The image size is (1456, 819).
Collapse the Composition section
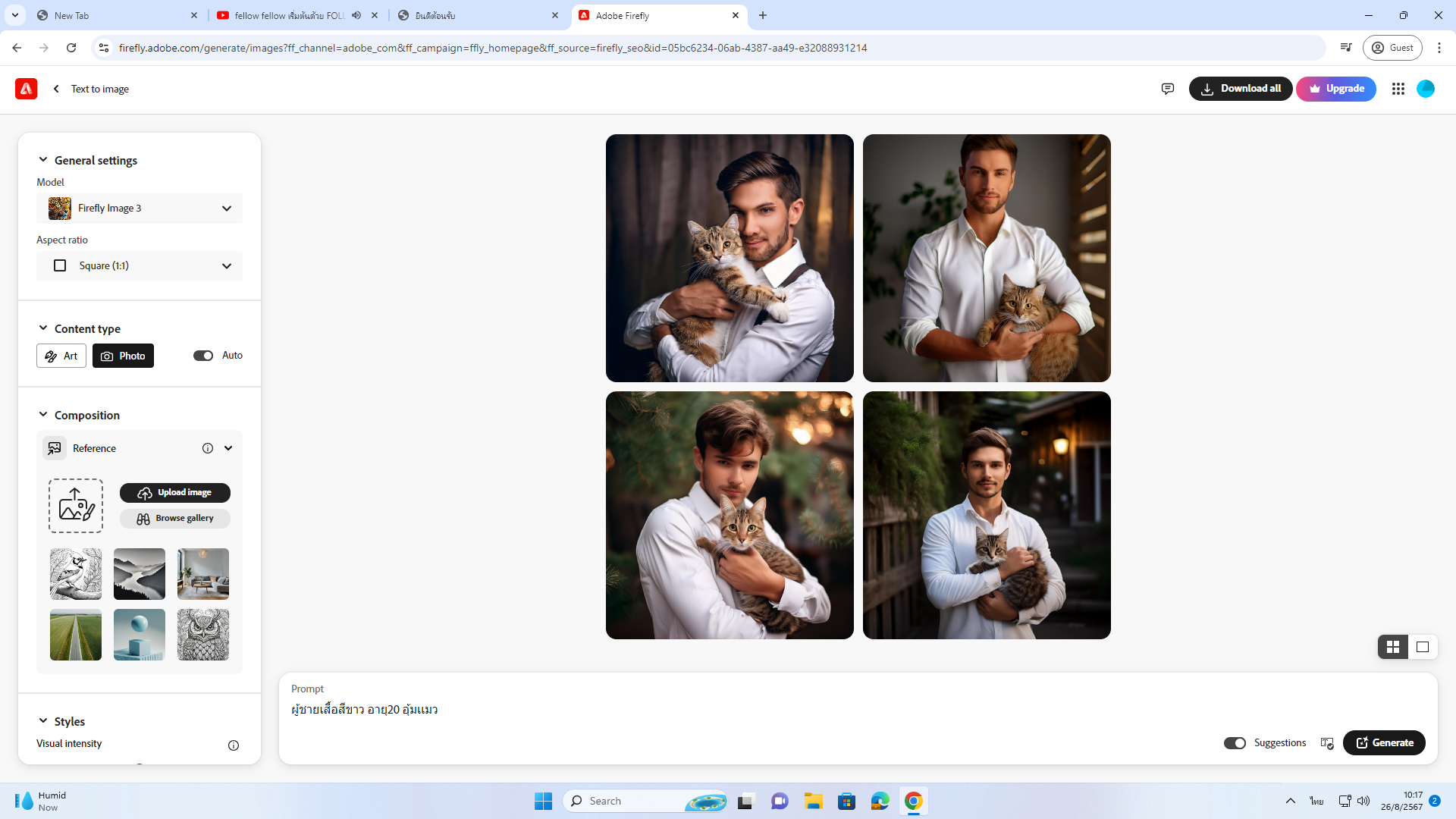point(43,415)
